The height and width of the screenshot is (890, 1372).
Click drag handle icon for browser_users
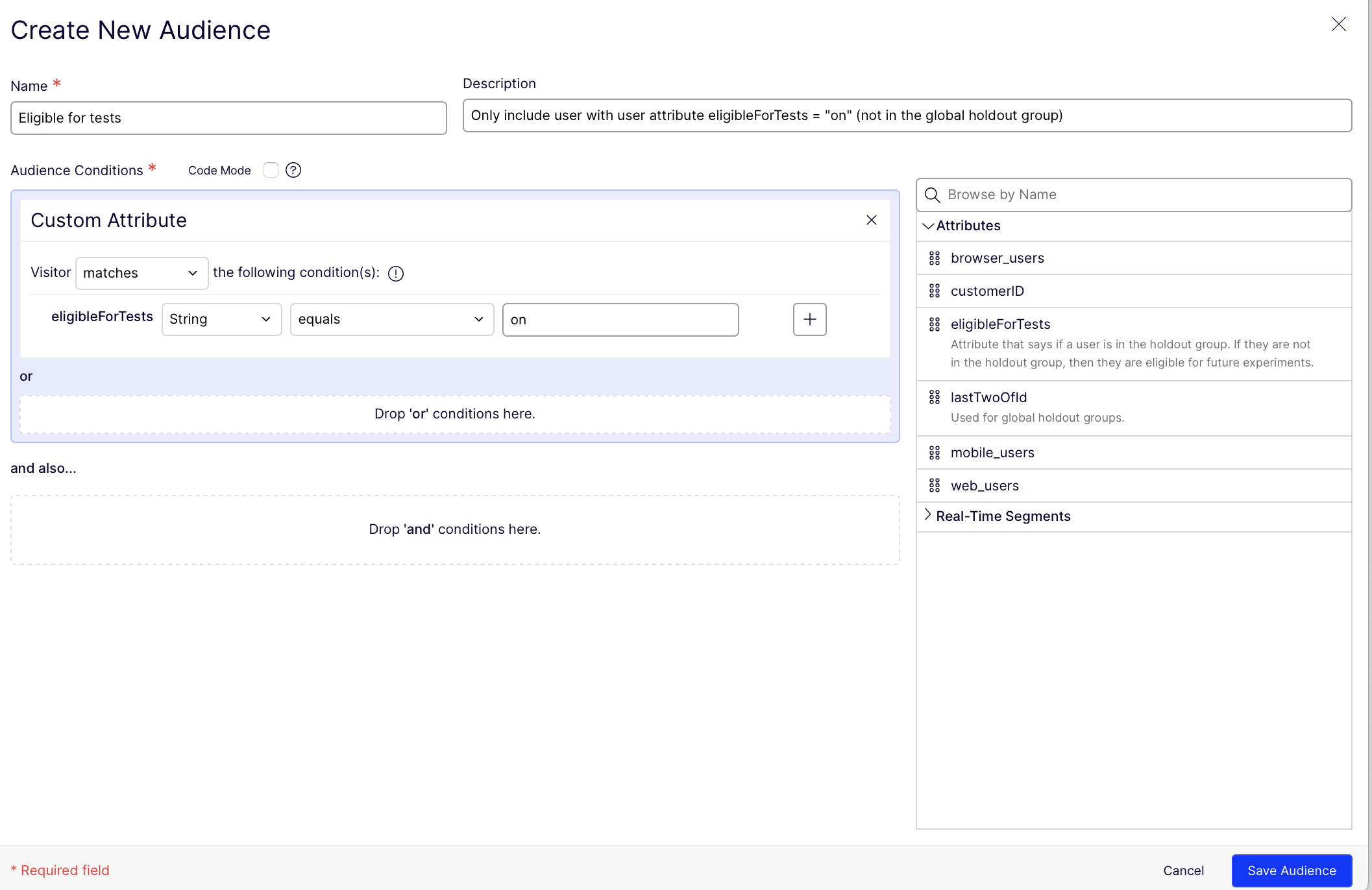(935, 258)
